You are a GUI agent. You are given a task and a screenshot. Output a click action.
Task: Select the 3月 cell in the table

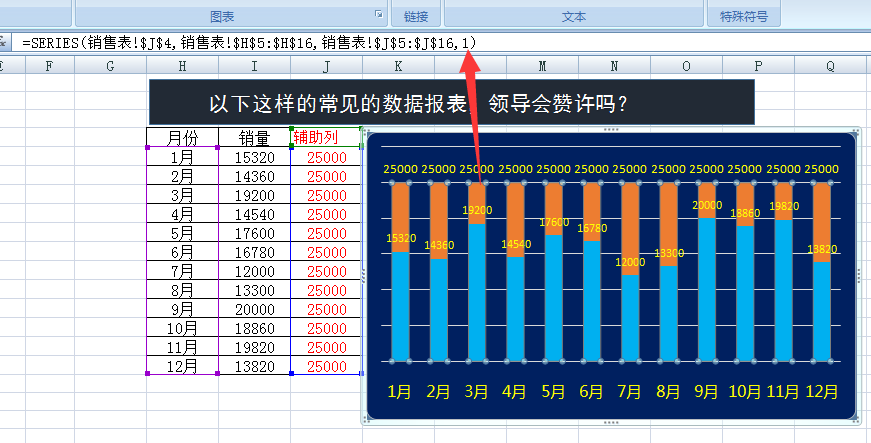click(x=182, y=195)
